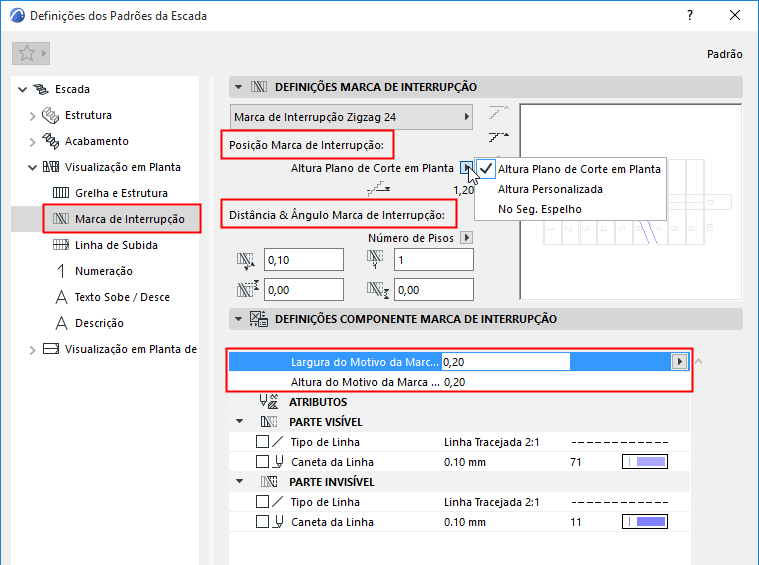Viewport: 759px width, 565px height.
Task: Click the Numeração icon
Action: coord(61,271)
